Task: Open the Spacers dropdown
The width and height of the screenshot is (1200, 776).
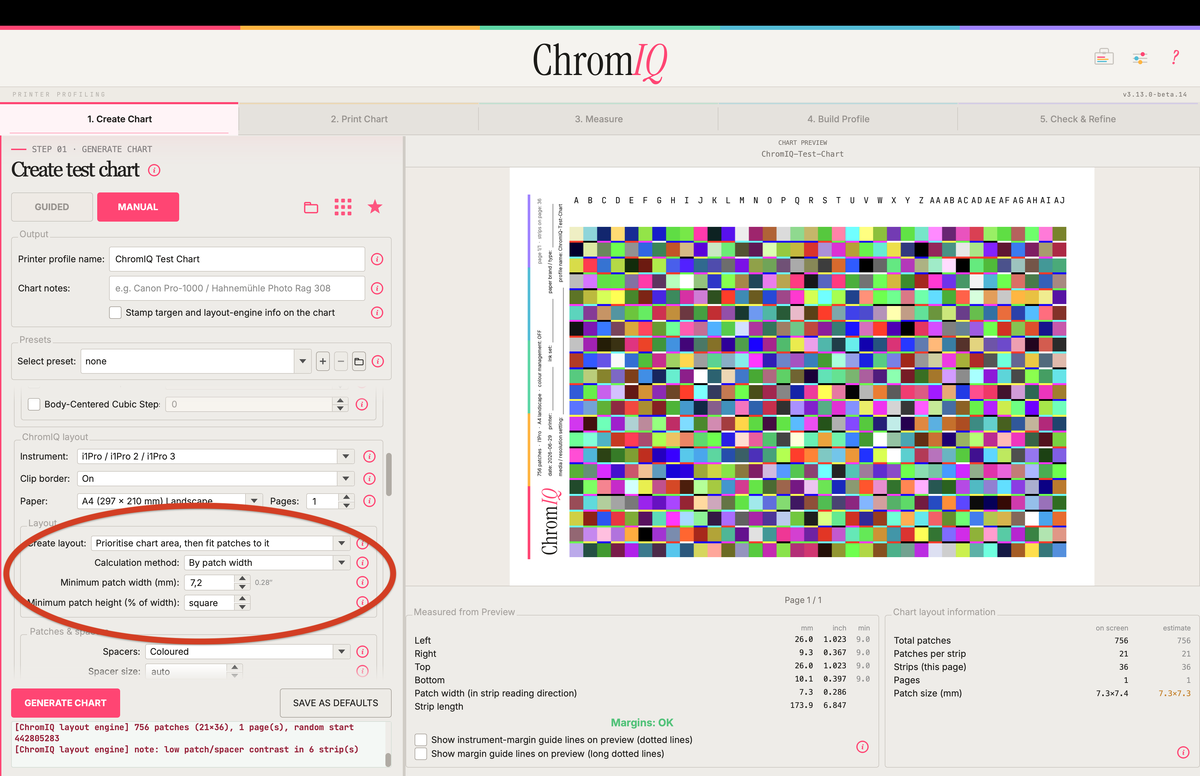Action: pyautogui.click(x=247, y=651)
